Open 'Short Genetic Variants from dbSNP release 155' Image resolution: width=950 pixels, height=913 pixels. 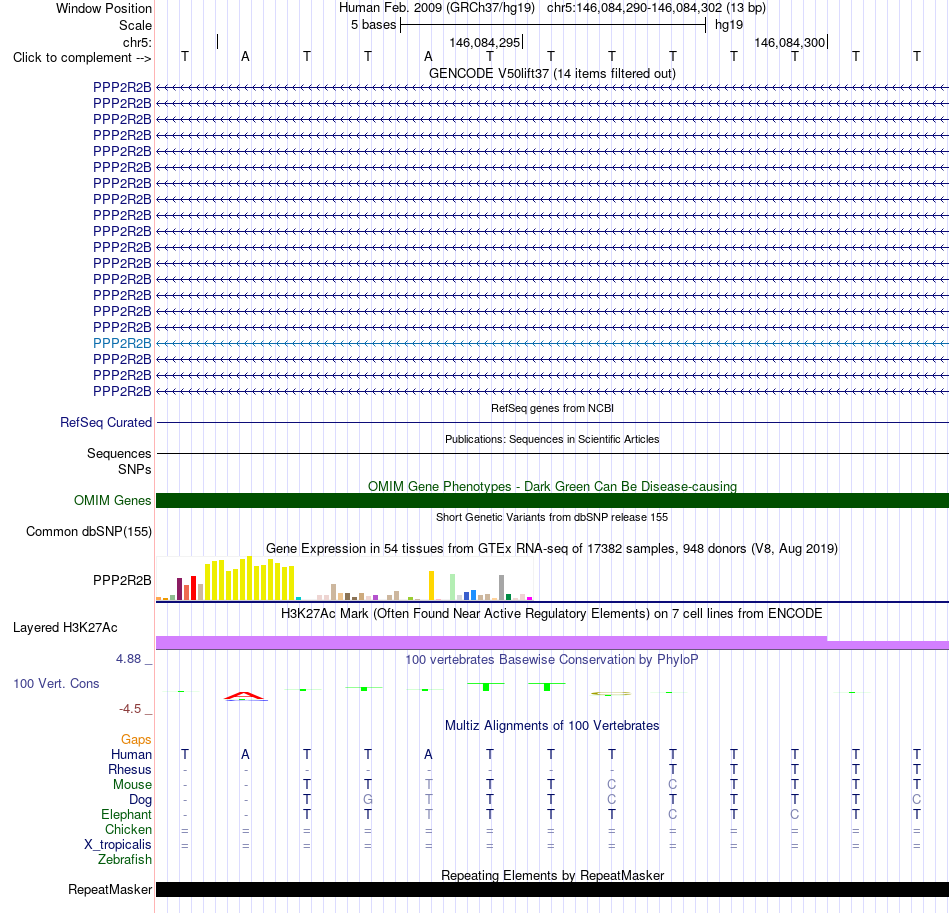(x=552, y=517)
